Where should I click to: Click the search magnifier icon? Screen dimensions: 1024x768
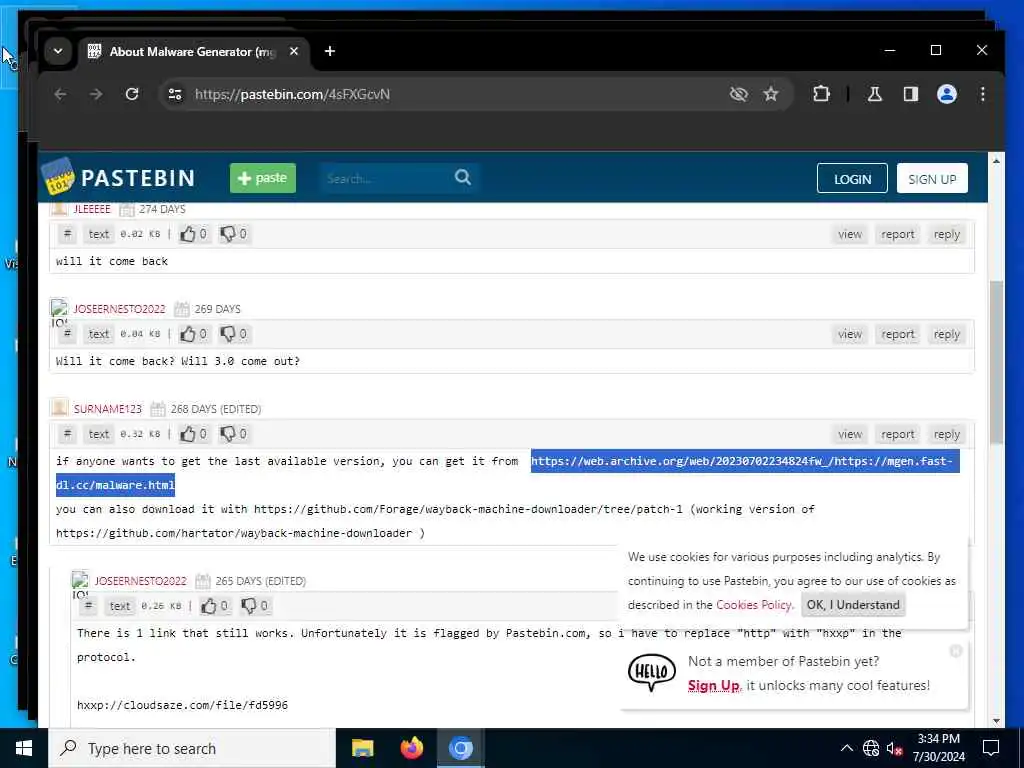point(463,177)
